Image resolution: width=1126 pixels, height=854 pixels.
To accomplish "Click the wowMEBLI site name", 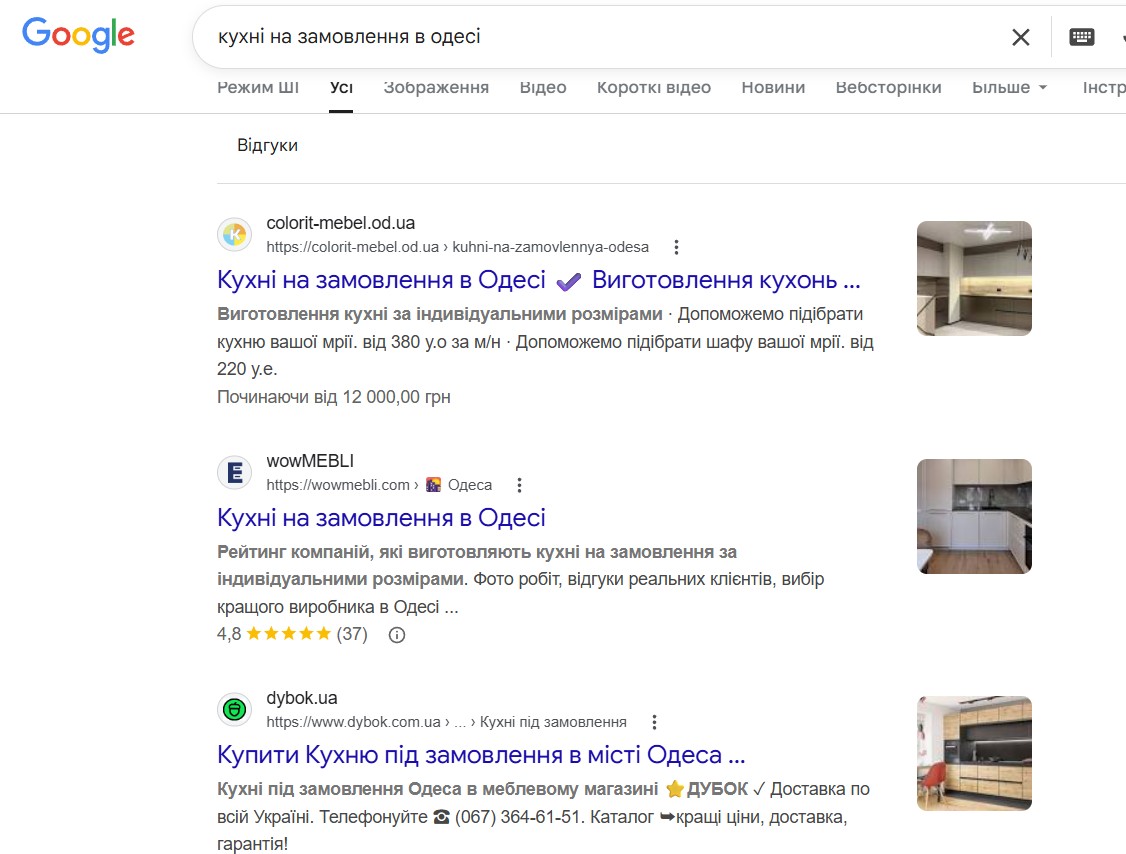I will point(310,460).
